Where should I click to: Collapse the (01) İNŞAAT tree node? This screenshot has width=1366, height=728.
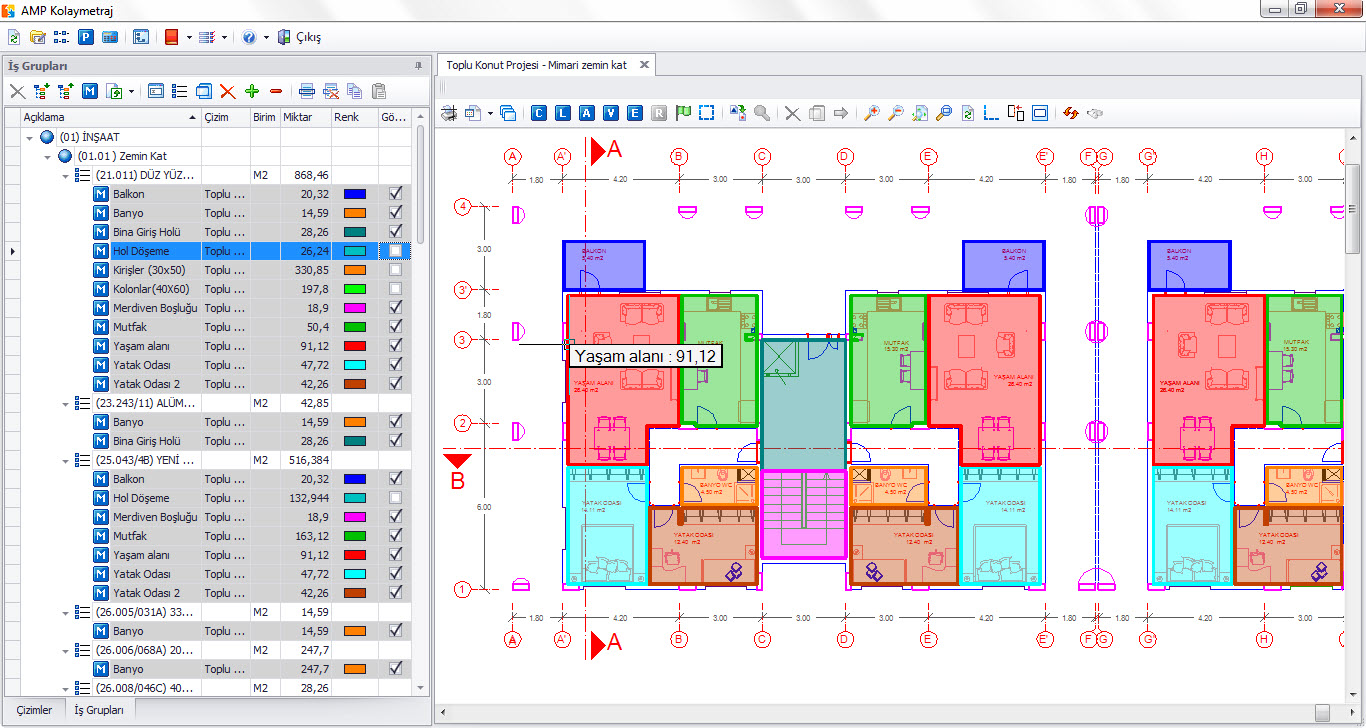[31, 137]
